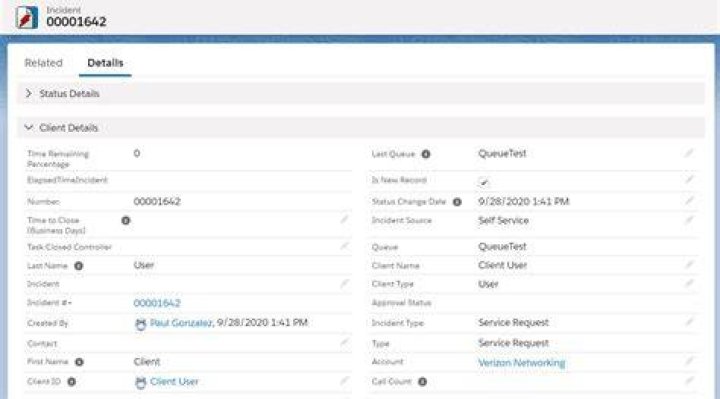Click the ElapsedTimeIncident label
Screen dimensions: 720x399
(68, 180)
